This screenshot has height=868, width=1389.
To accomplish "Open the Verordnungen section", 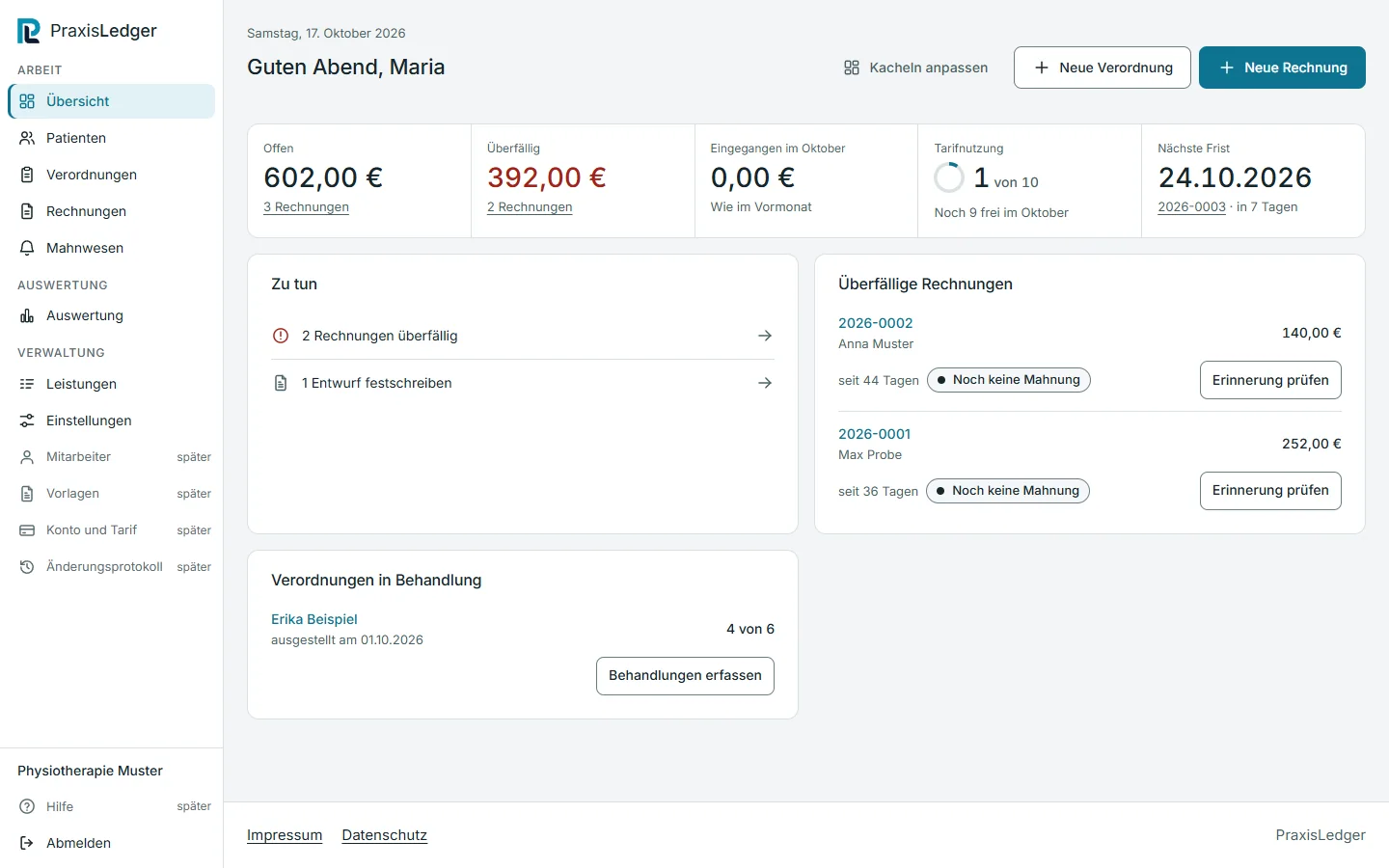I will click(x=112, y=175).
